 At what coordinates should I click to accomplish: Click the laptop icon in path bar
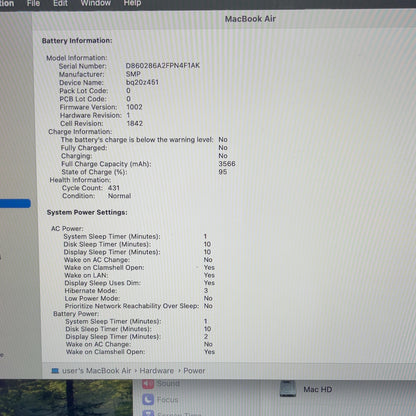[55, 371]
